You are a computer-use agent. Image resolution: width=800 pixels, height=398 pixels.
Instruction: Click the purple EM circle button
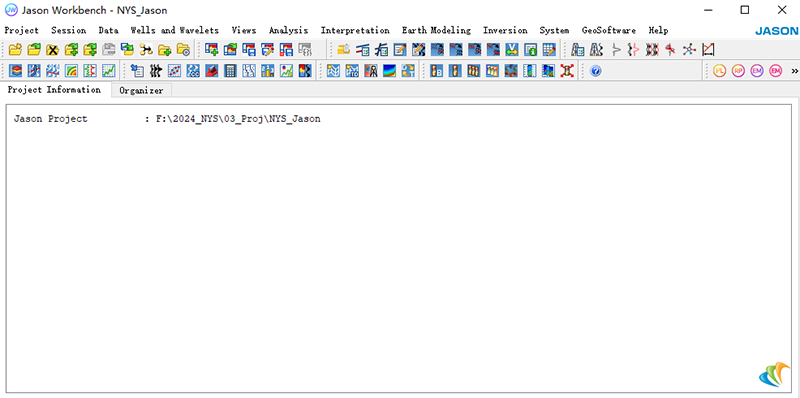(757, 70)
